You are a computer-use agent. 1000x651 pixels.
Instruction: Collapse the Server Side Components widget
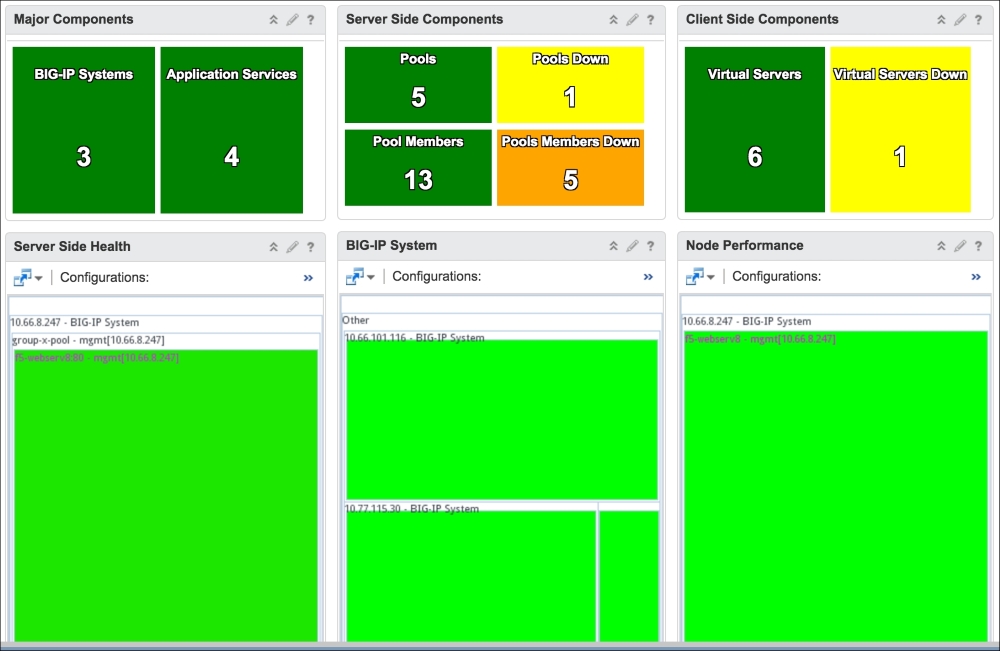614,20
